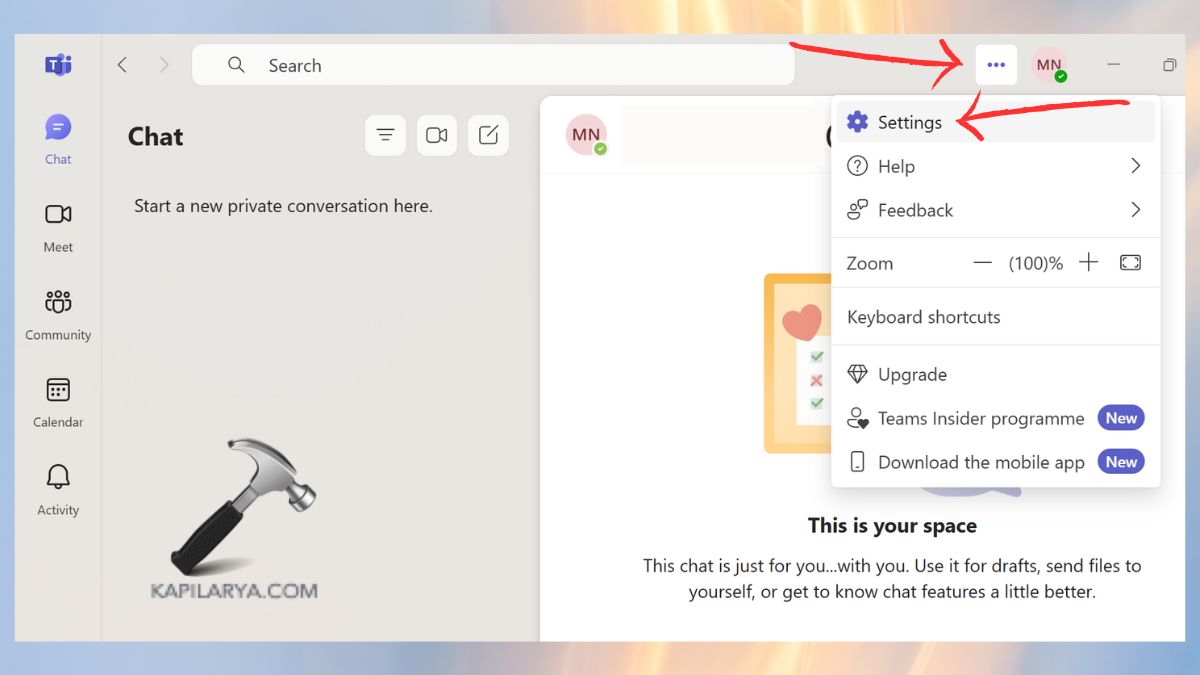
Task: Click Upgrade in the dropdown menu
Action: tap(912, 374)
